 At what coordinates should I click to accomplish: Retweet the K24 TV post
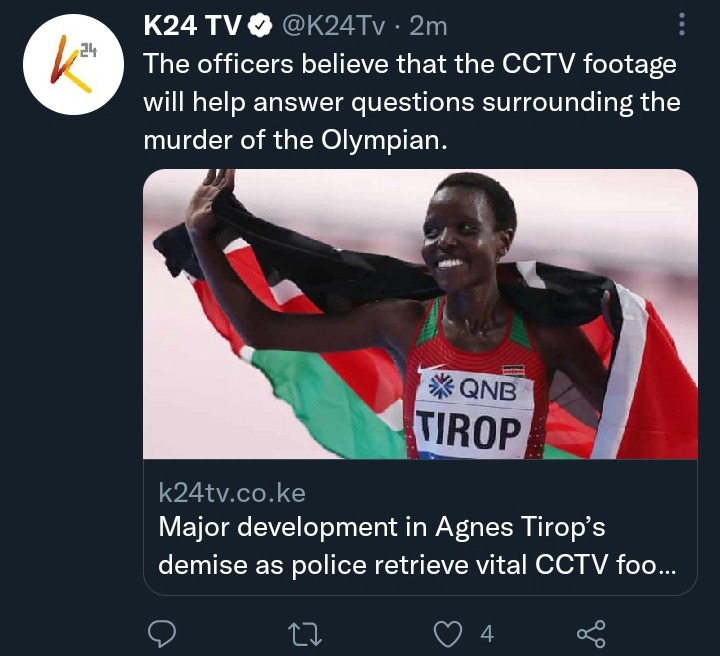click(x=305, y=634)
